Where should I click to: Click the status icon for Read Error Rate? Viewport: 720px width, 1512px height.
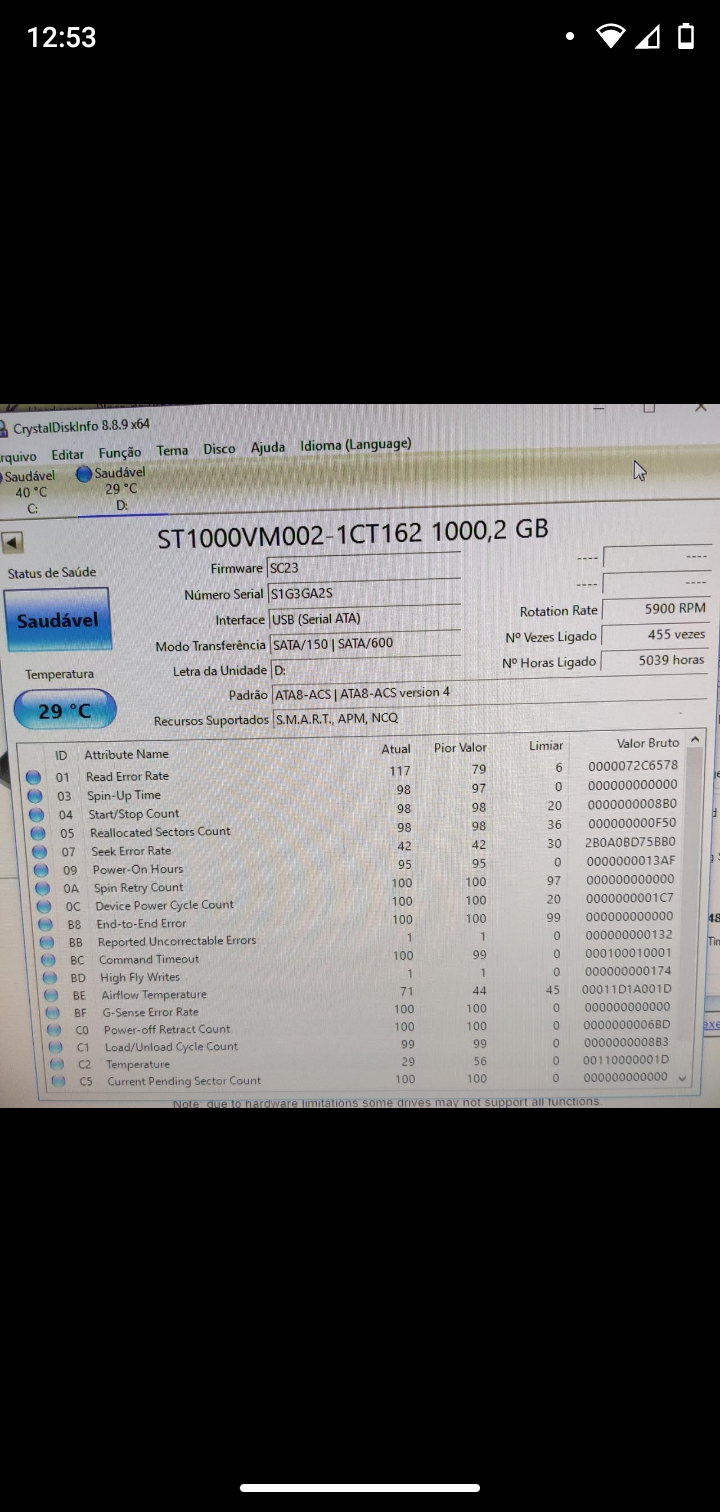33,777
